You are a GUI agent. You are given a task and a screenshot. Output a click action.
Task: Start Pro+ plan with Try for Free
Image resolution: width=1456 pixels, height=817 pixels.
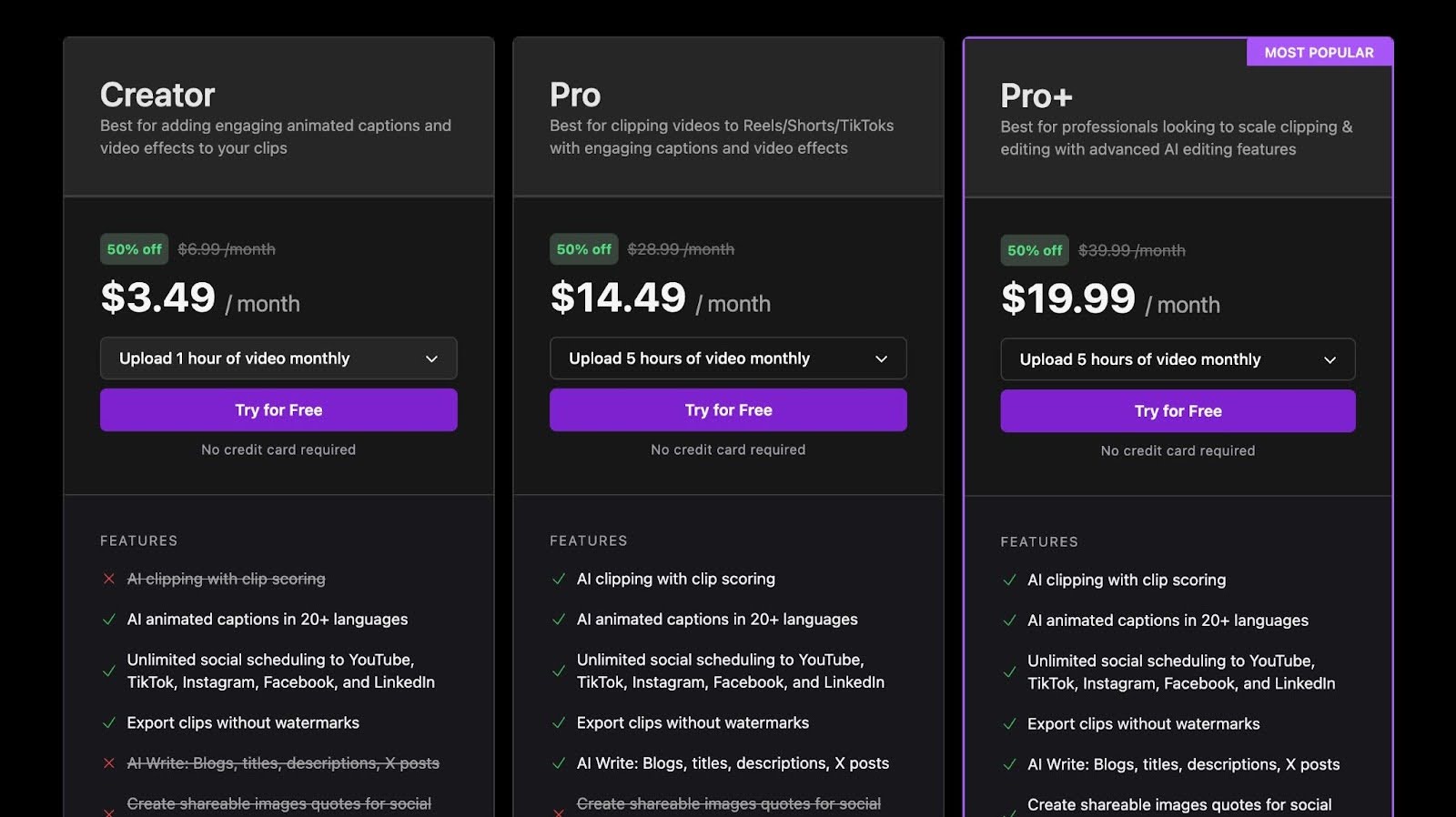click(1178, 411)
